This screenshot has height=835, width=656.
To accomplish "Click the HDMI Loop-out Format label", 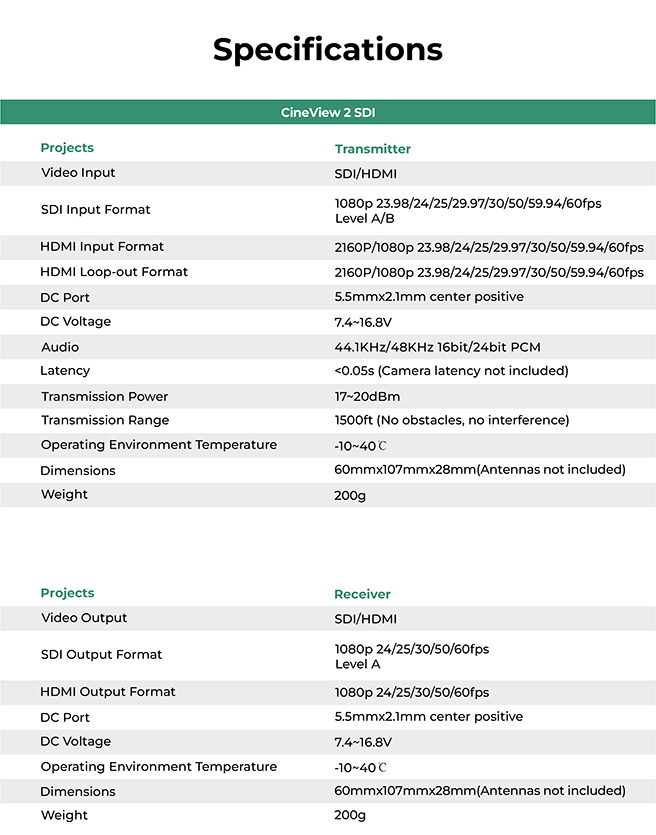I will pyautogui.click(x=114, y=272).
